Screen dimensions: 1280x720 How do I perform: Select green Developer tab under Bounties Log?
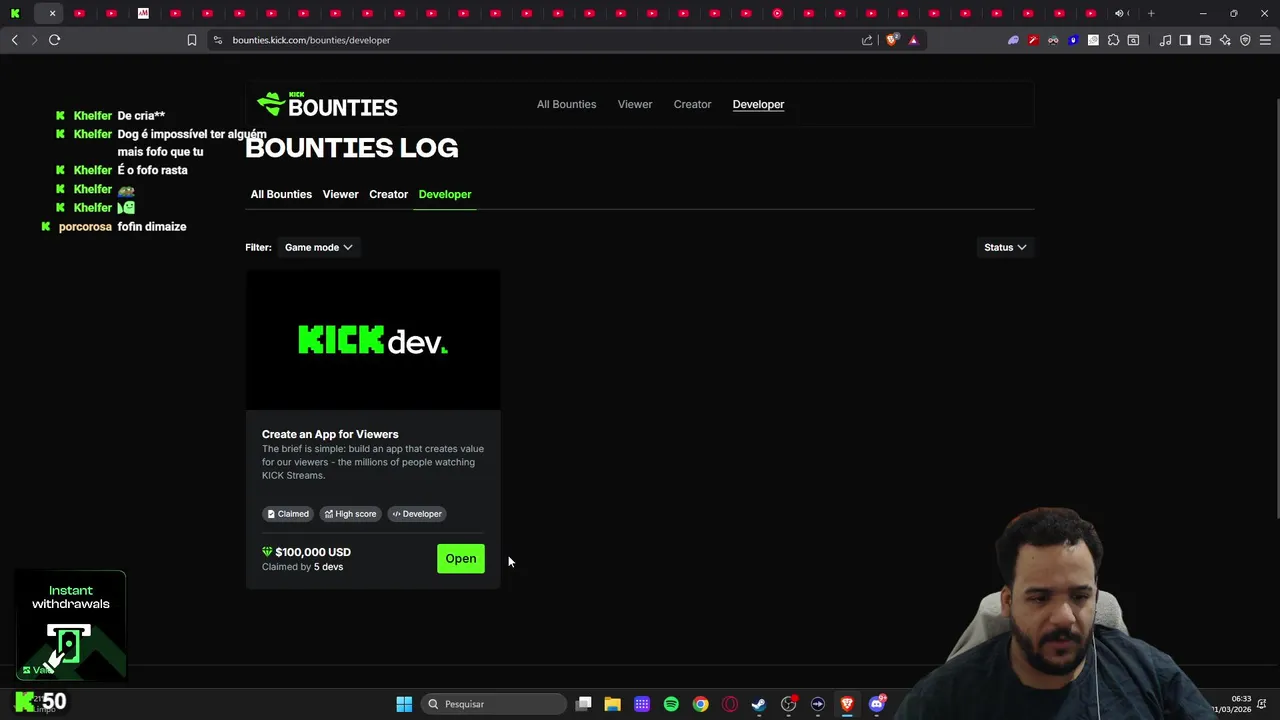(445, 194)
